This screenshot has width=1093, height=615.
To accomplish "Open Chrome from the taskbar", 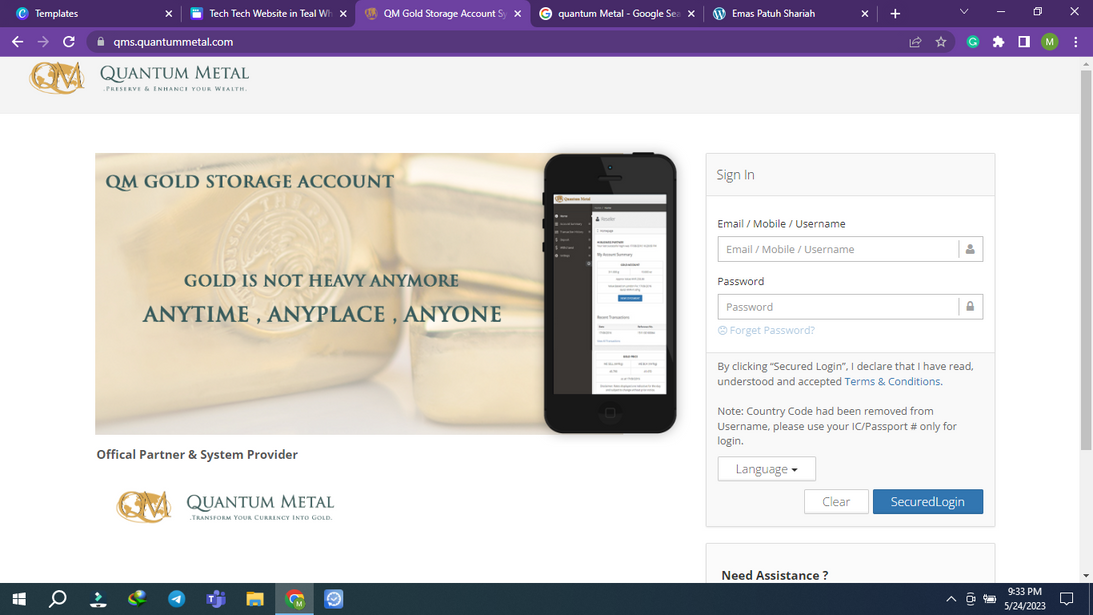I will point(294,599).
